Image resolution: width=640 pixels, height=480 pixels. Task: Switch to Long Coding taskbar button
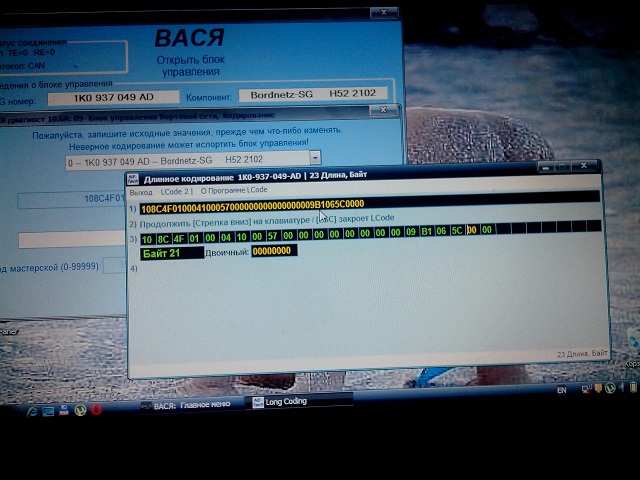[299, 402]
